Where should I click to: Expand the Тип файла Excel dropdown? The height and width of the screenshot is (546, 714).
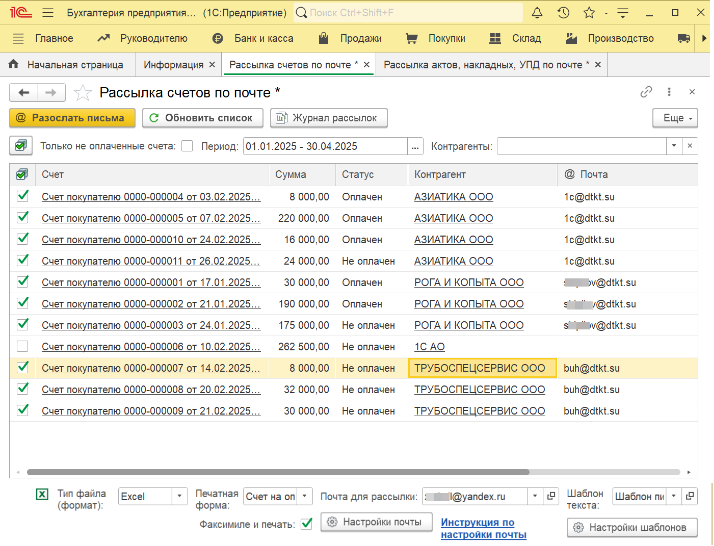179,496
